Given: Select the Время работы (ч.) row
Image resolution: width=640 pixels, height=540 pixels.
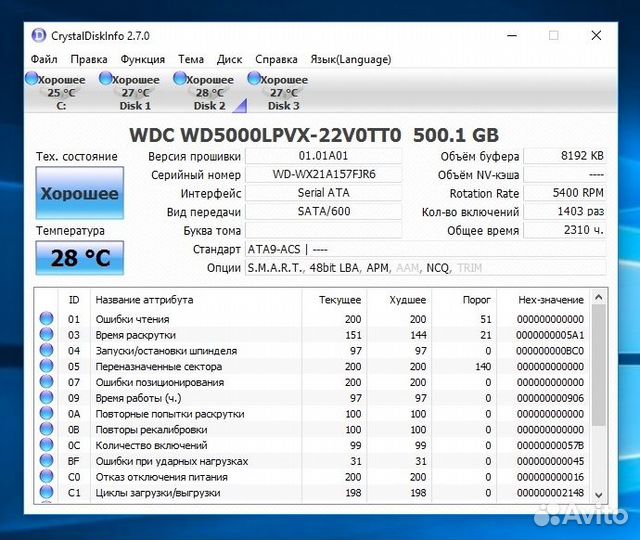Looking at the screenshot, I should 312,398.
